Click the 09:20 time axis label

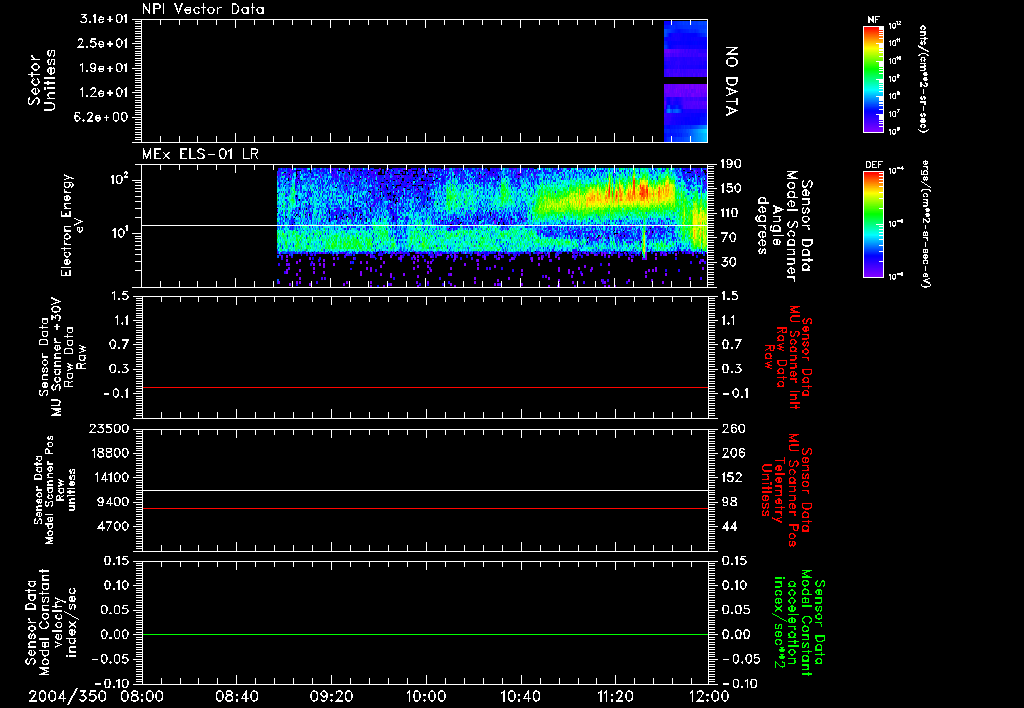pyautogui.click(x=331, y=697)
